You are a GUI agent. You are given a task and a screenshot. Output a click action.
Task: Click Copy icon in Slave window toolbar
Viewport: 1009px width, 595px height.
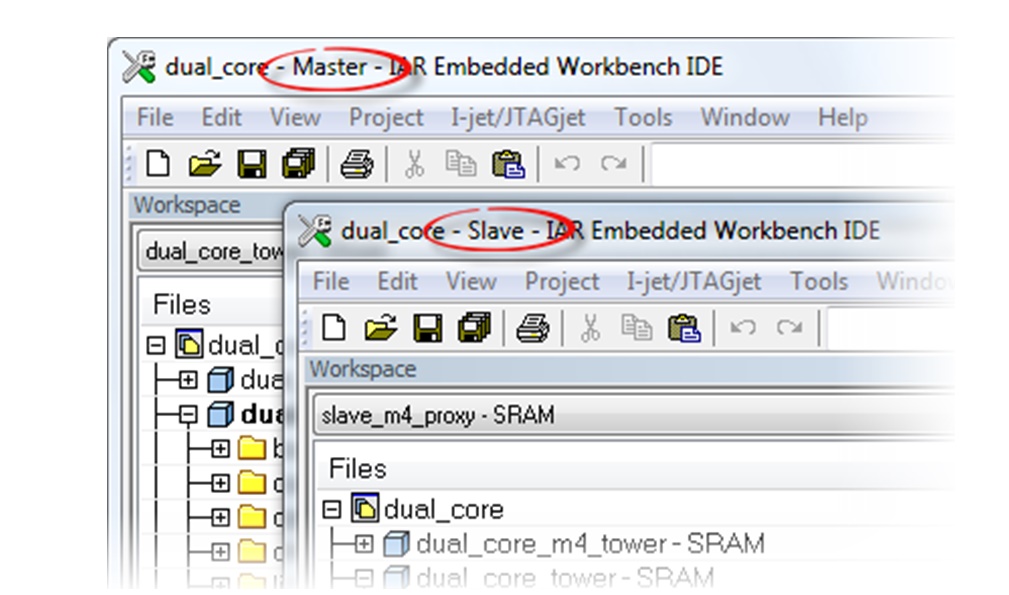[x=636, y=328]
